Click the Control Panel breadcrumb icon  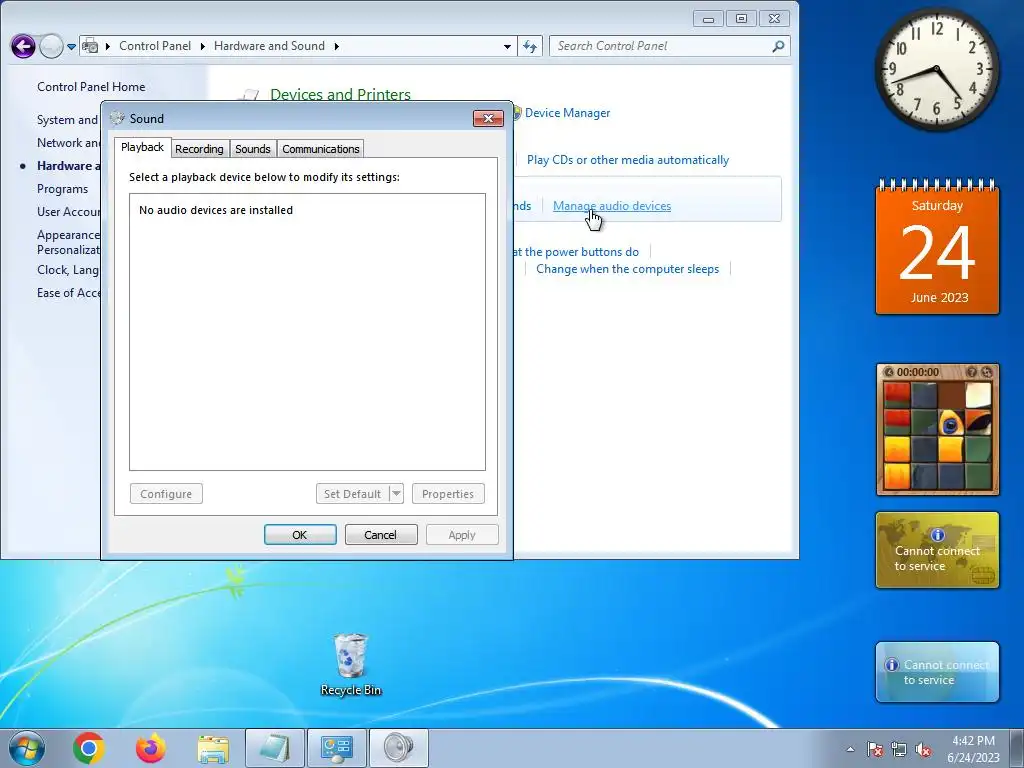91,46
